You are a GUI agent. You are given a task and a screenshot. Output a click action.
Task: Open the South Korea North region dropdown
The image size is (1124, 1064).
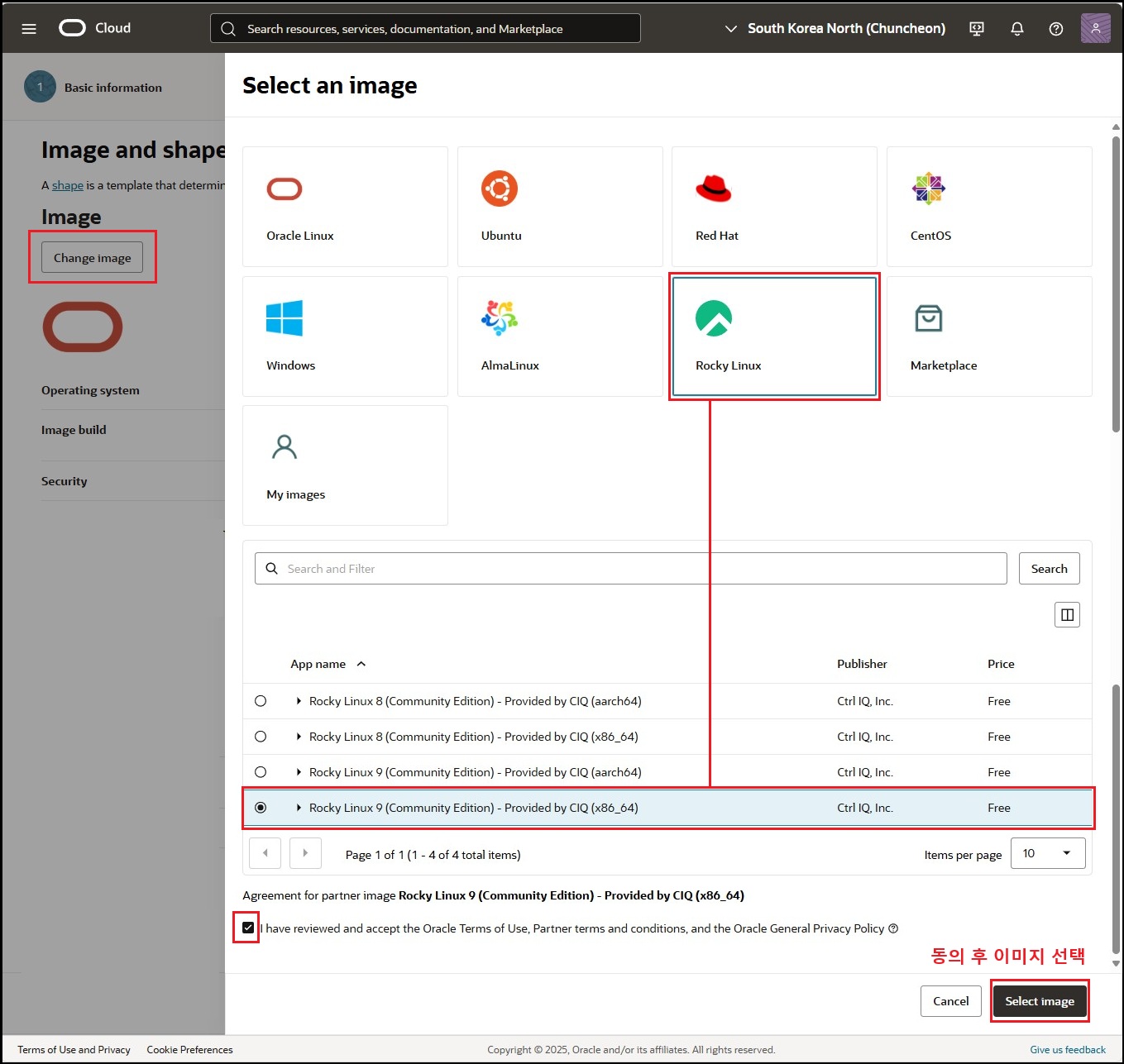click(x=835, y=28)
